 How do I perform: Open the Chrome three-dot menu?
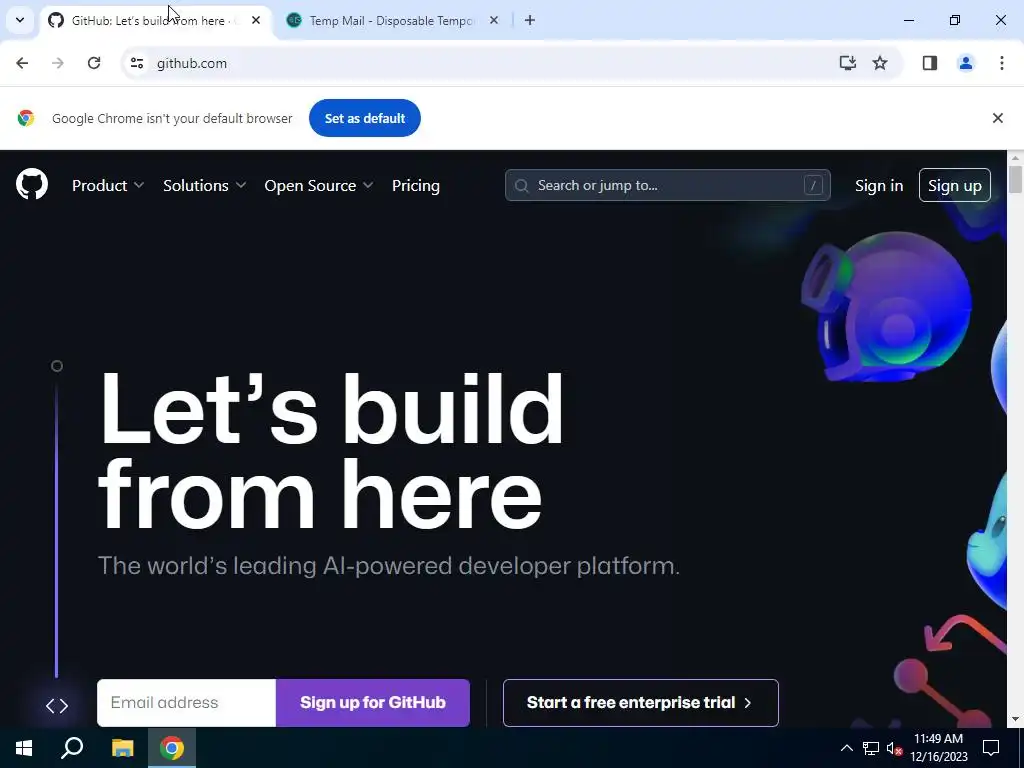(1002, 63)
